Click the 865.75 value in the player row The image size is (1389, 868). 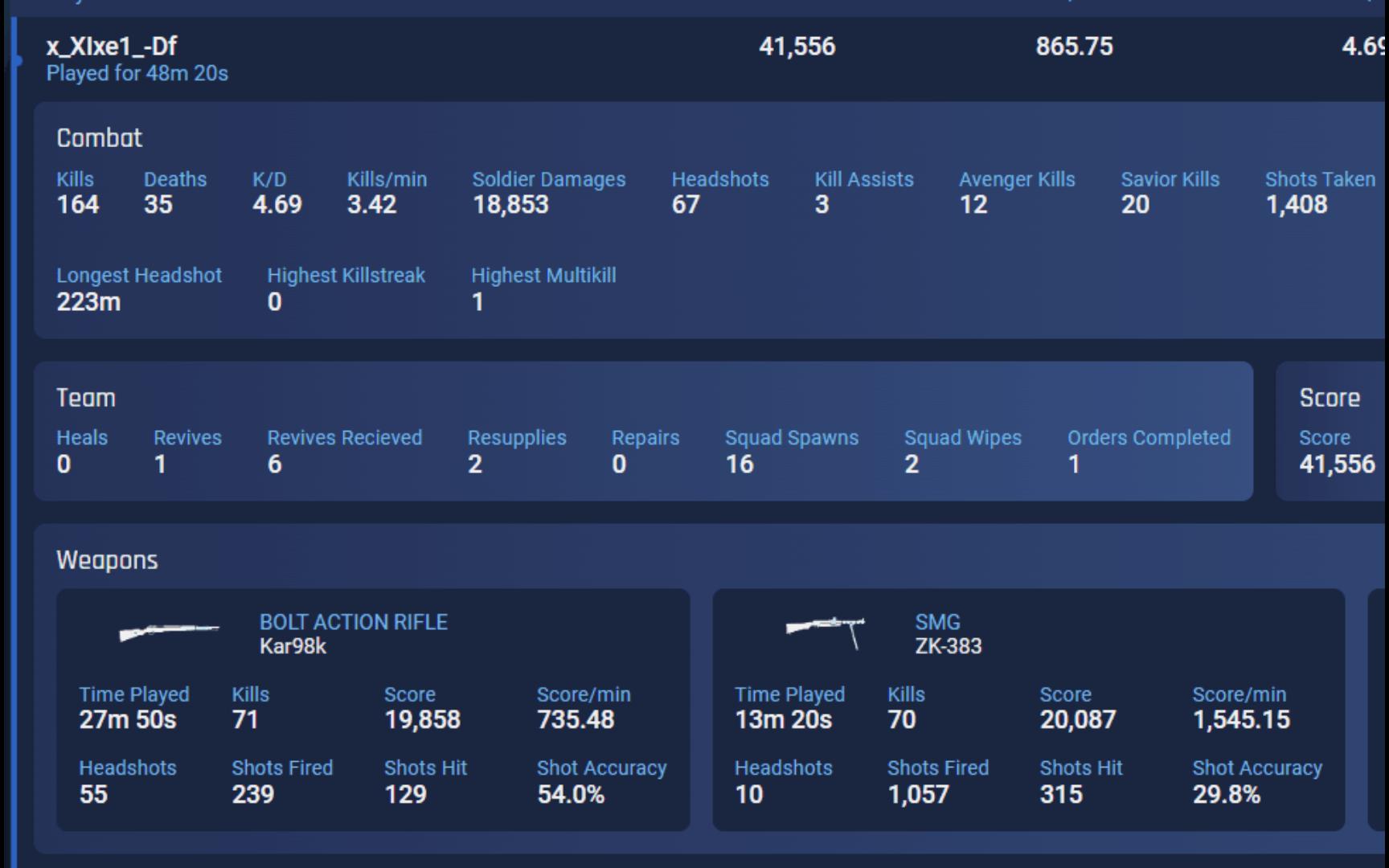pyautogui.click(x=1074, y=46)
